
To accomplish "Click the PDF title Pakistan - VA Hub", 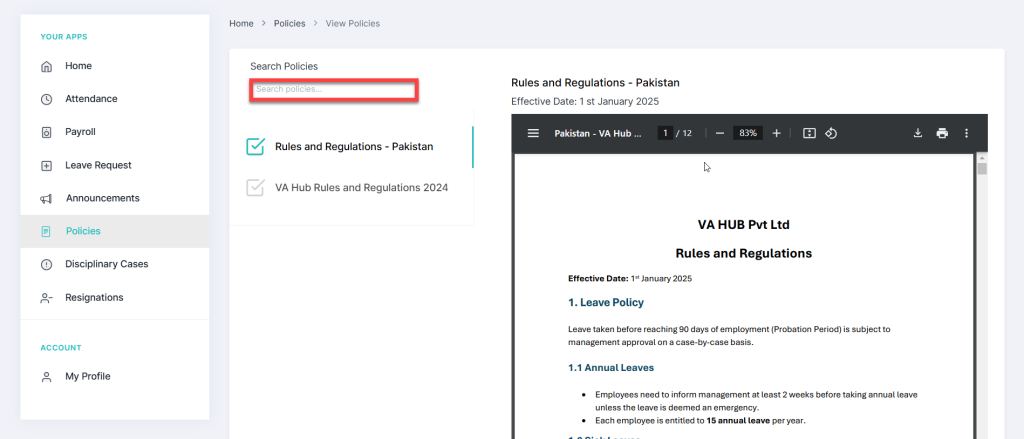I will point(598,133).
